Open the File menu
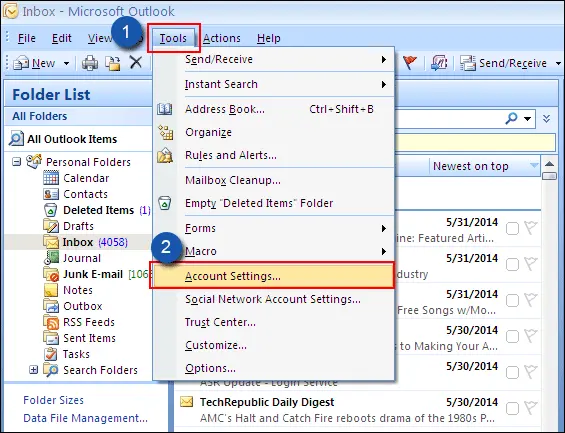Image resolution: width=565 pixels, height=433 pixels. (27, 38)
